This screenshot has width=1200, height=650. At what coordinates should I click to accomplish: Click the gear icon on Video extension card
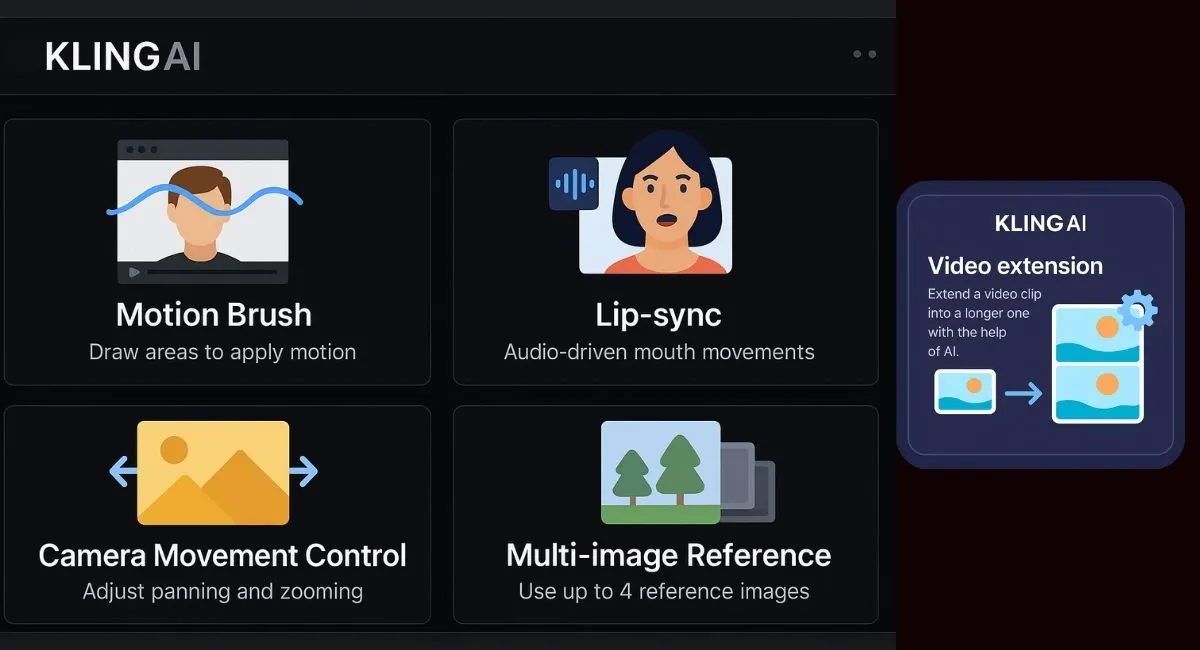coord(1136,310)
